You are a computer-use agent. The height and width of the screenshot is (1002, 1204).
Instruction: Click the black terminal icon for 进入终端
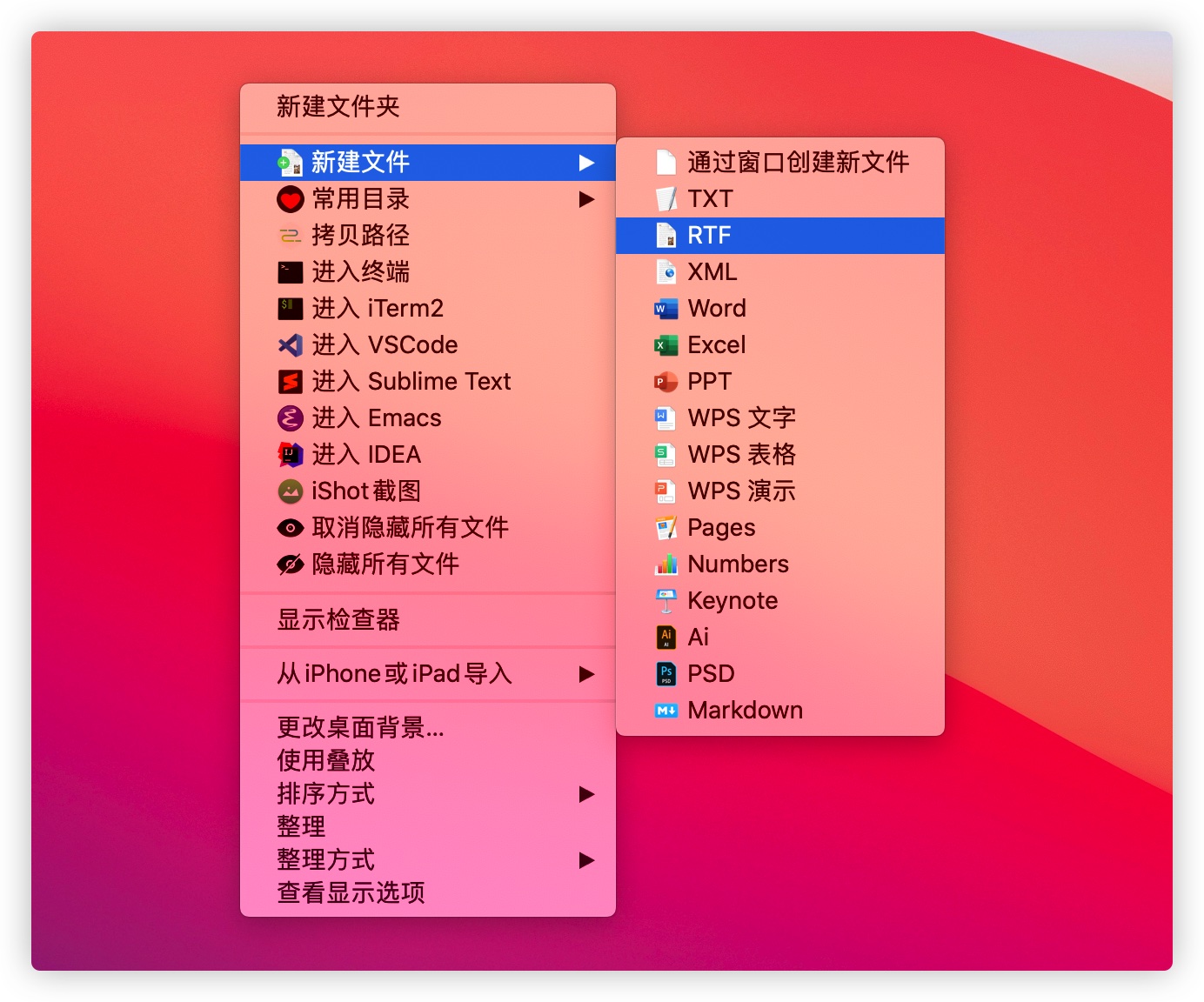[290, 272]
